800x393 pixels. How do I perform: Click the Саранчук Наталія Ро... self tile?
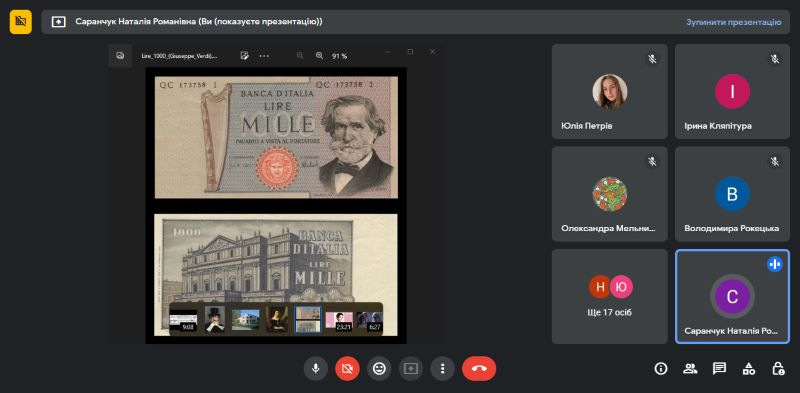tap(732, 297)
